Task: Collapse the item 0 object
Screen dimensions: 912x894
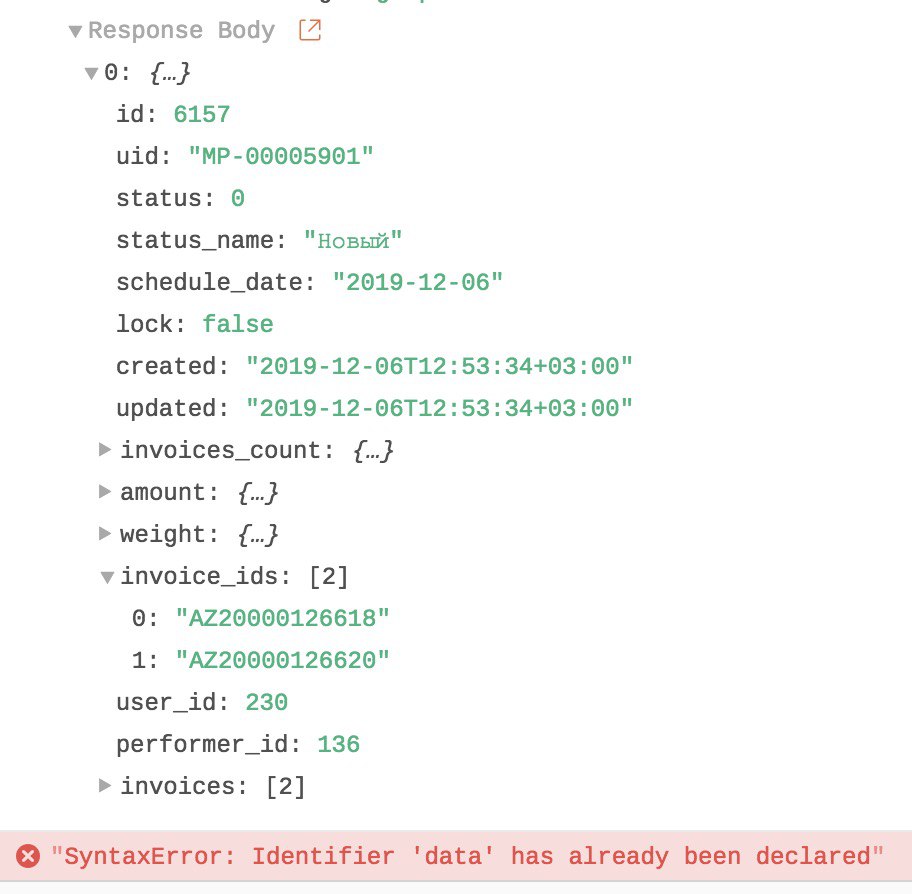Action: 92,73
